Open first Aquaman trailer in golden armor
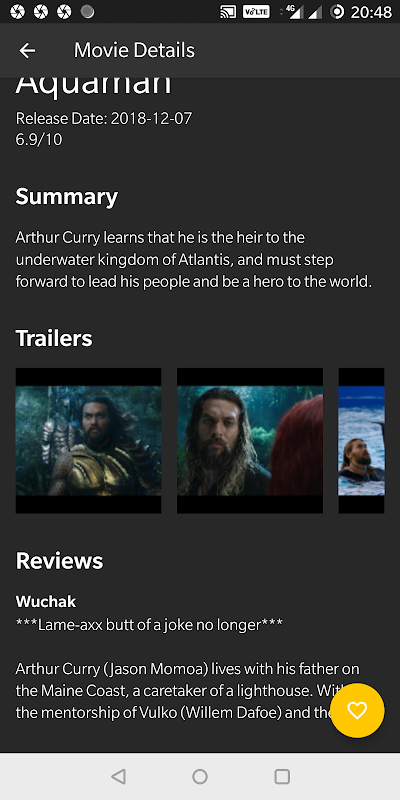Viewport: 400px width, 800px height. (x=88, y=440)
